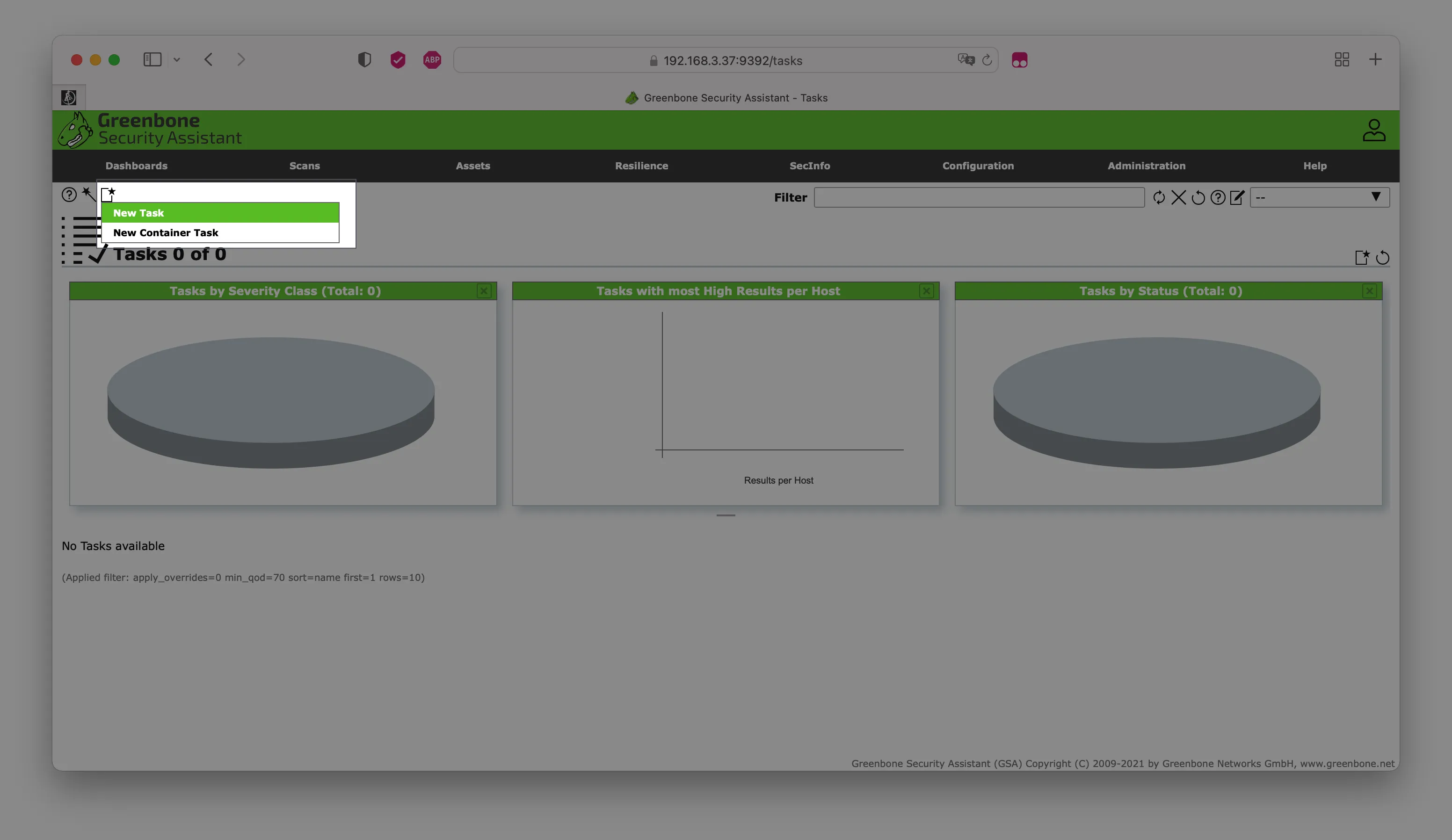Open the SecInfo menu
1452x840 pixels.
click(x=810, y=166)
